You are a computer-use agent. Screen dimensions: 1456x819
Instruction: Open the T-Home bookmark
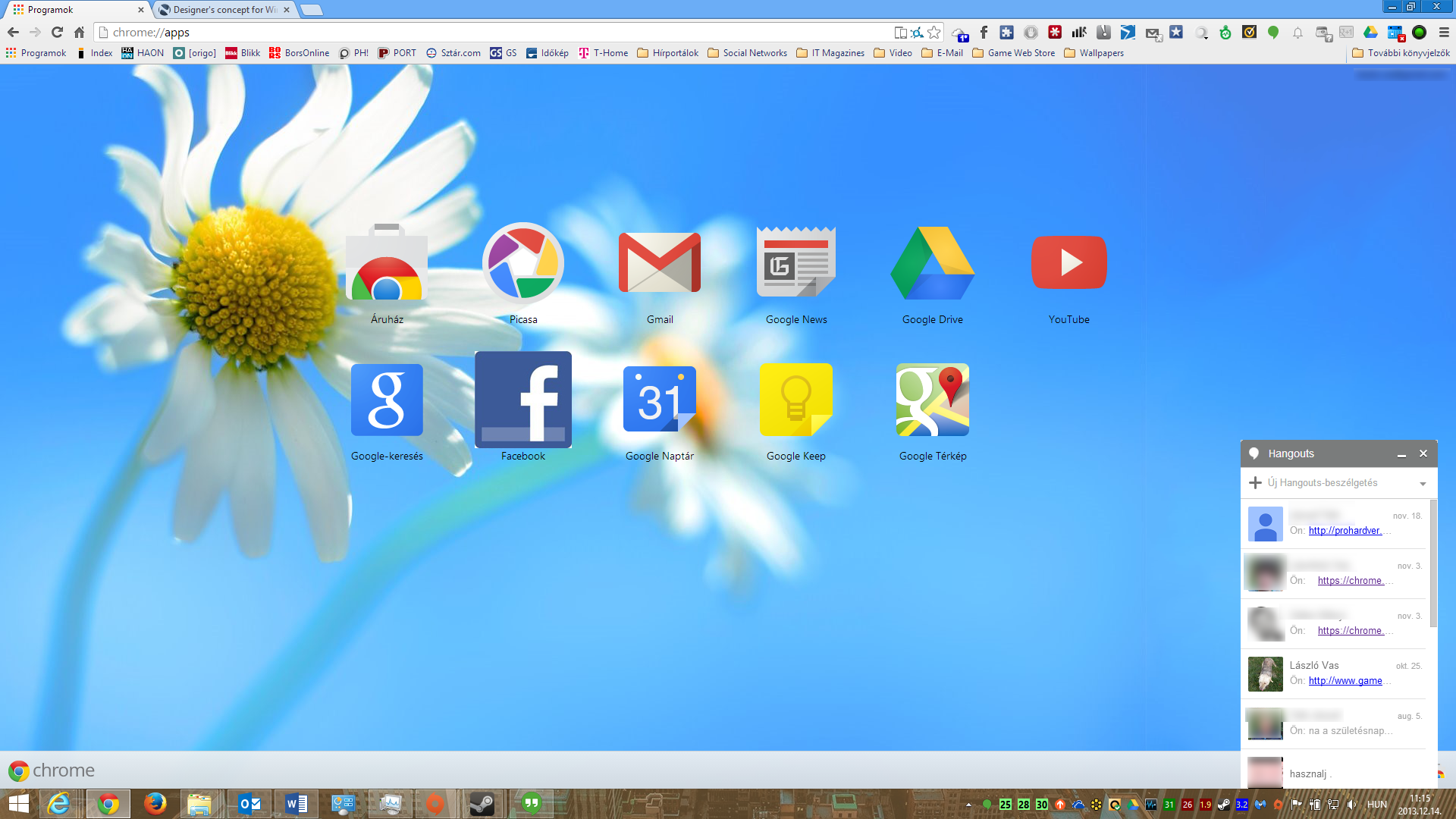coord(603,53)
